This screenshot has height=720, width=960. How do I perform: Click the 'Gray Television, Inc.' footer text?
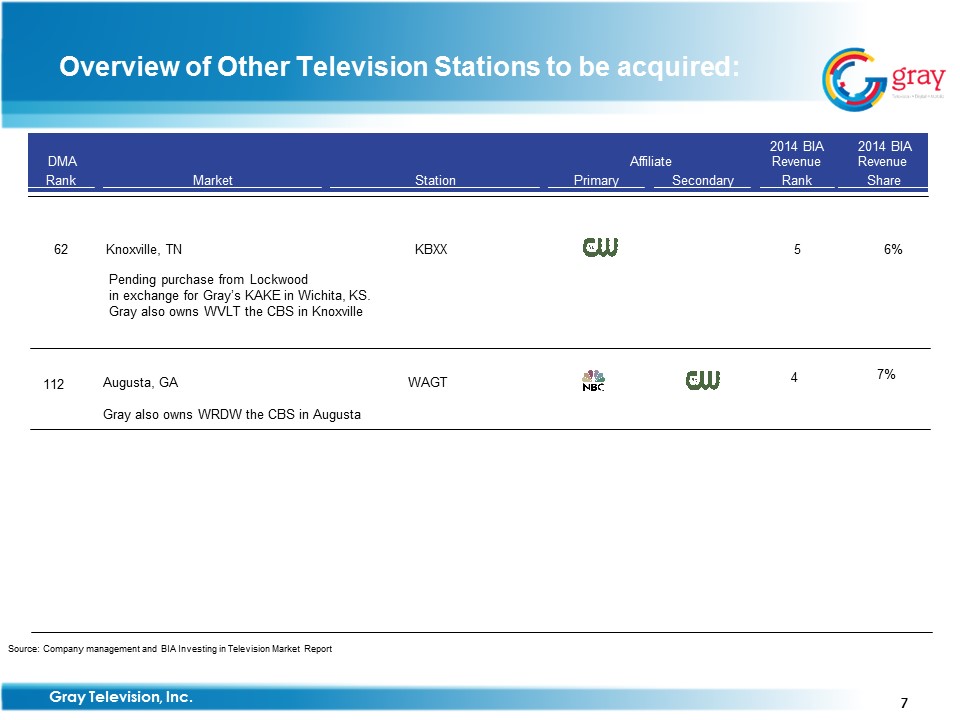[121, 697]
